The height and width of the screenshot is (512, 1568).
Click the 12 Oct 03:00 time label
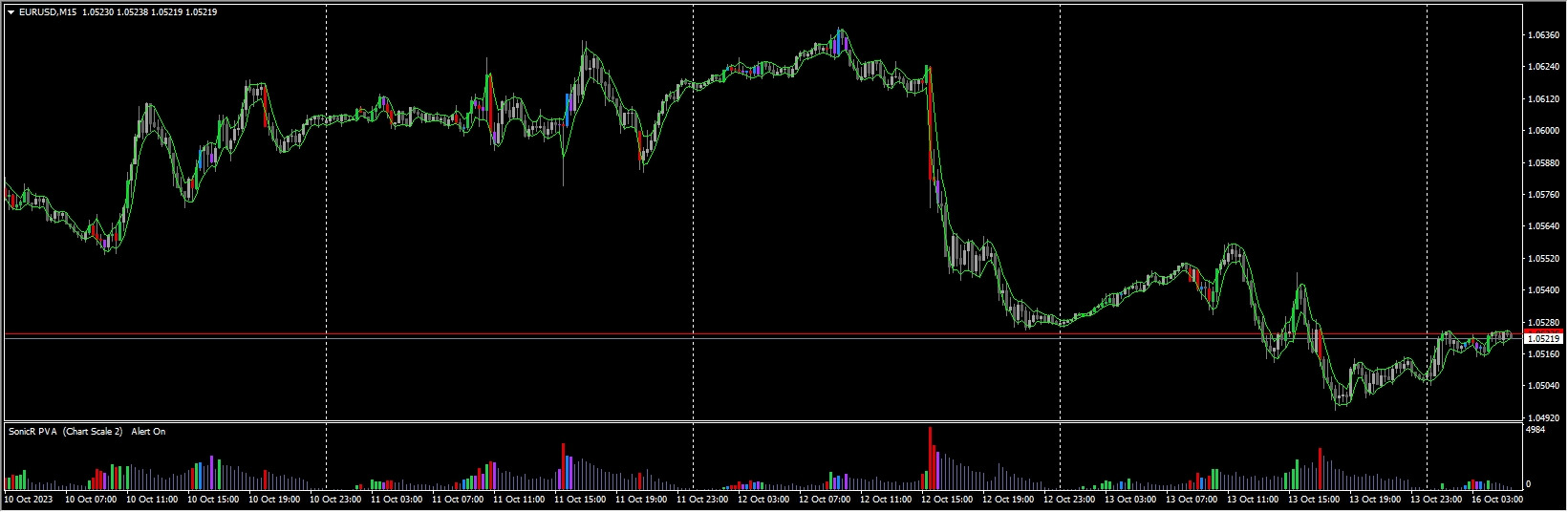765,499
